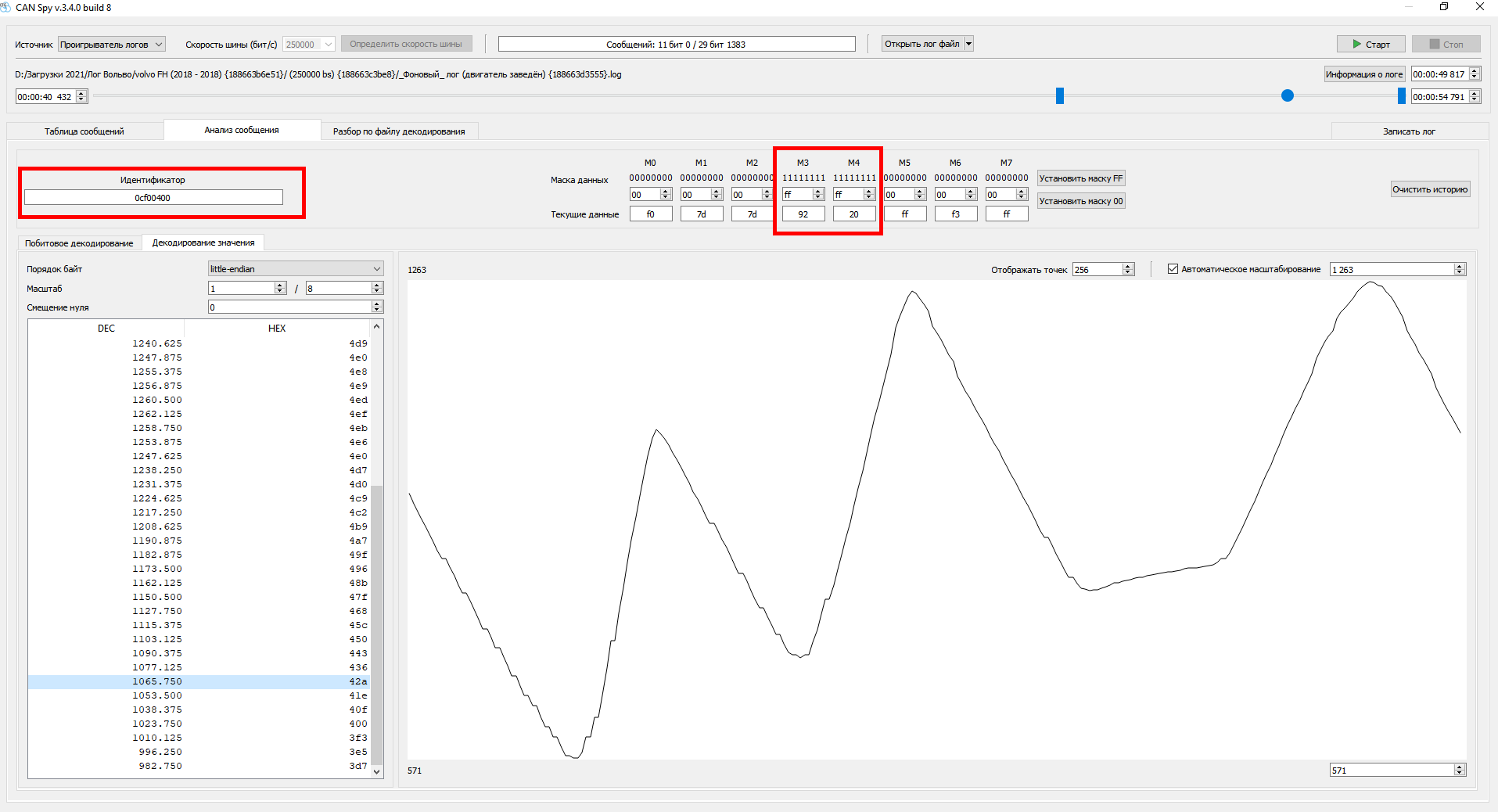Click the list scrollbar down arrow
This screenshot has width=1498, height=812.
[x=377, y=771]
